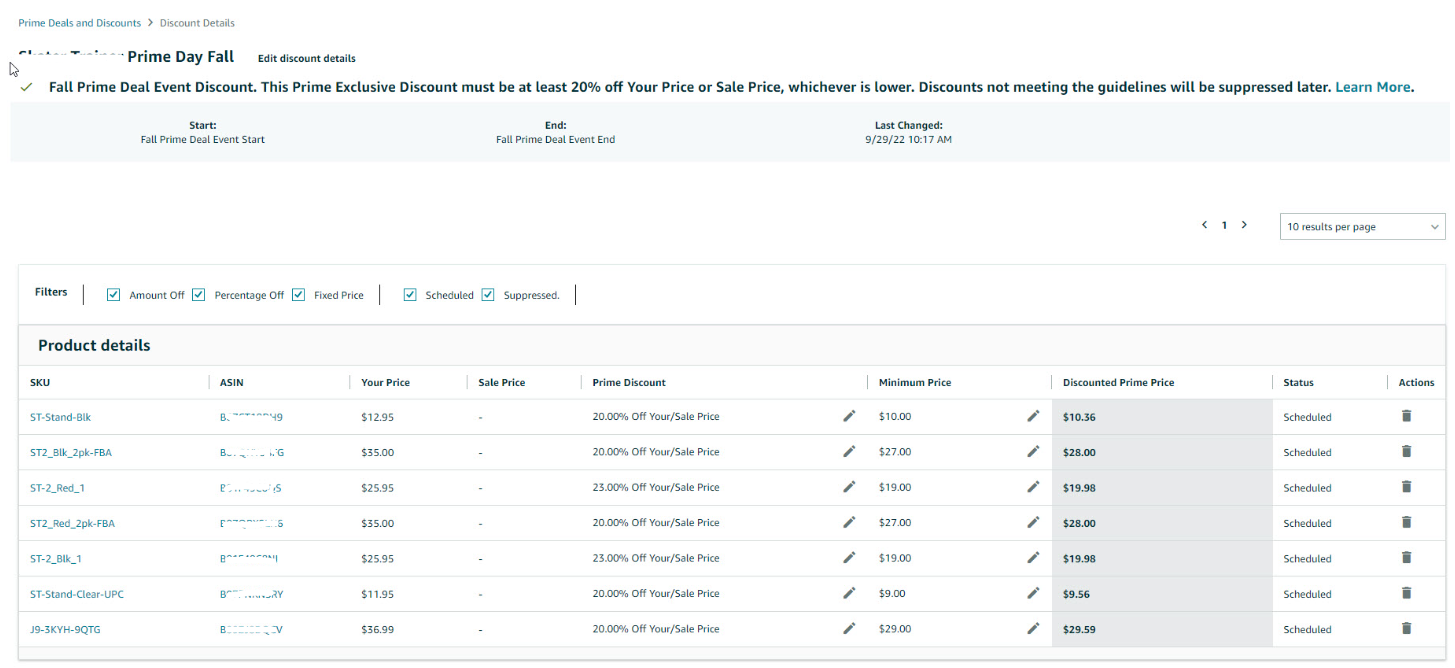1455x668 pixels.
Task: Click Edit discount details
Action: tap(306, 58)
